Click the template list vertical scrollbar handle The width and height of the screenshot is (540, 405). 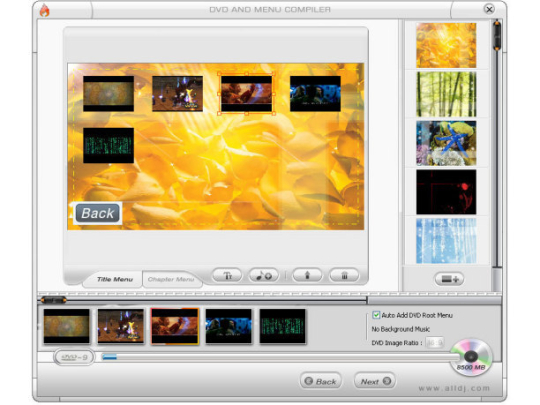click(497, 35)
